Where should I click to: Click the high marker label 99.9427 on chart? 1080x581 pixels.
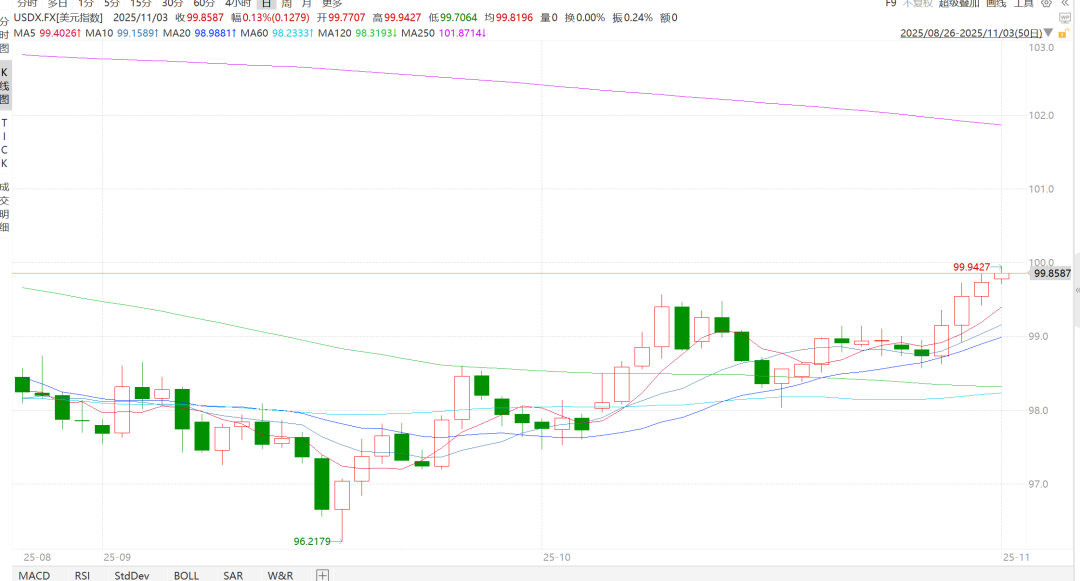point(971,267)
